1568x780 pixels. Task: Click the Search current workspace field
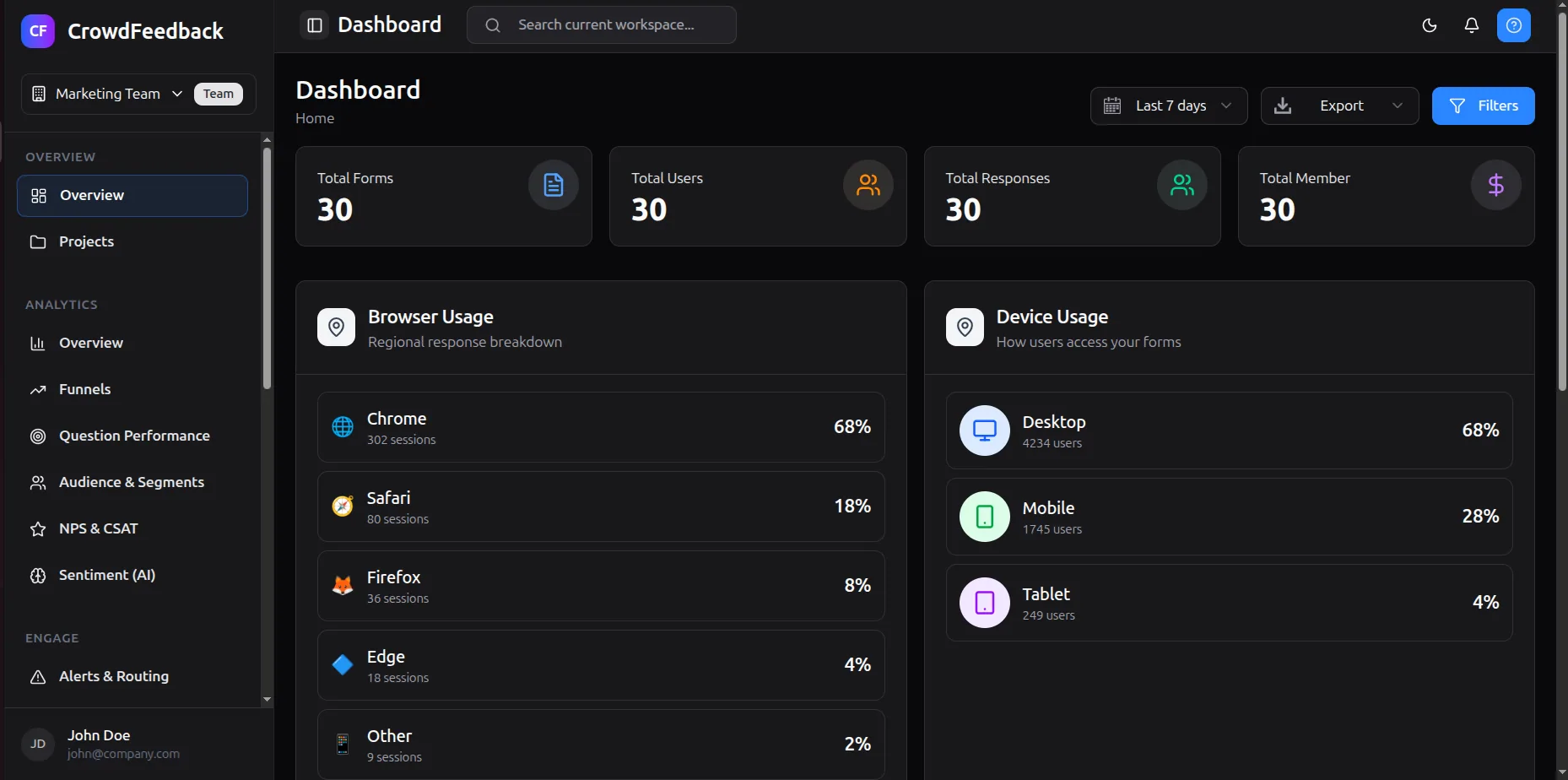602,25
